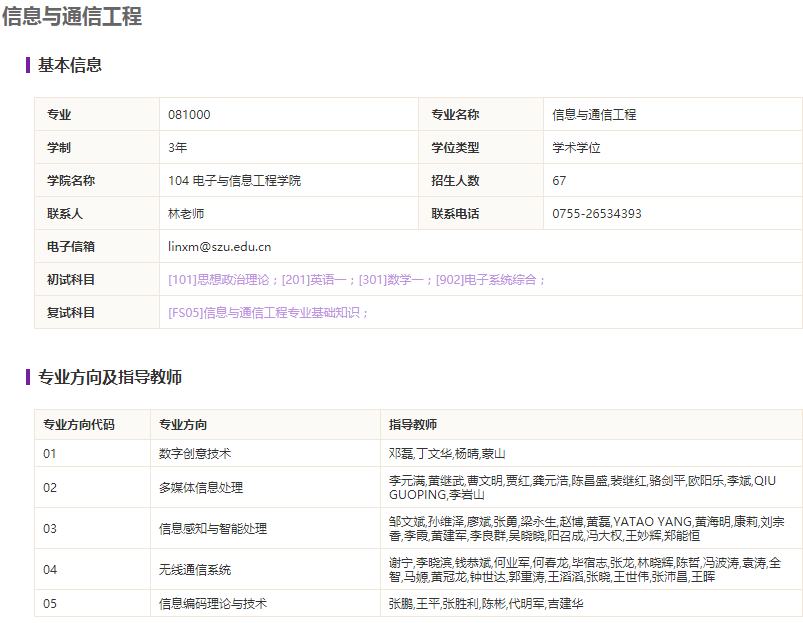This screenshot has height=623, width=803.
Task: Select the 信息感知与智能处理 direction cell
Action: pos(265,528)
